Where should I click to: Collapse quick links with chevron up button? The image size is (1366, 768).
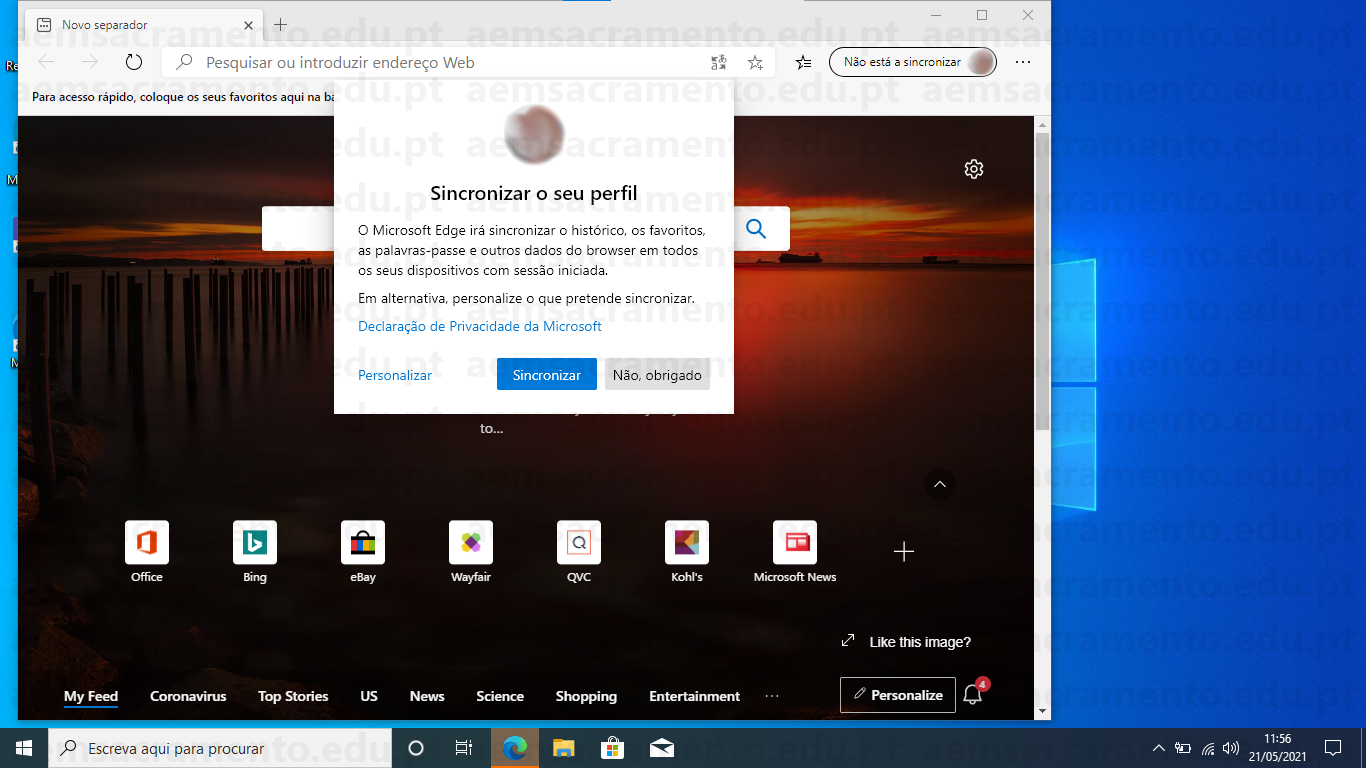pyautogui.click(x=939, y=484)
